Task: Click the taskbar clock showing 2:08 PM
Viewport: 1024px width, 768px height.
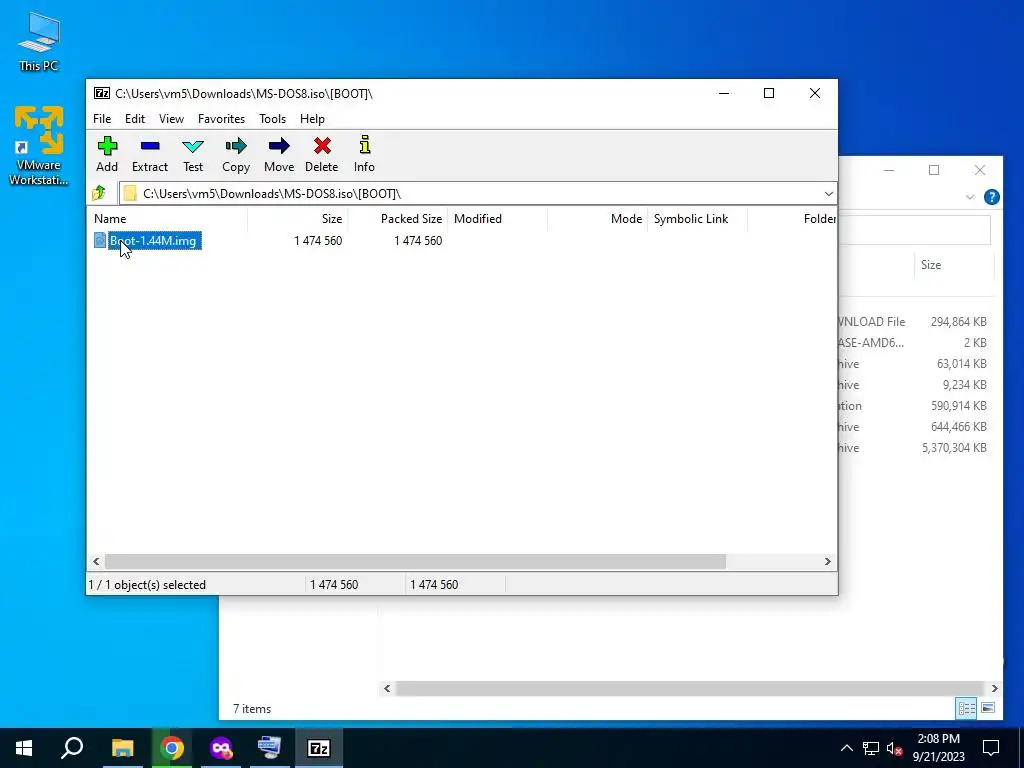Action: [938, 748]
